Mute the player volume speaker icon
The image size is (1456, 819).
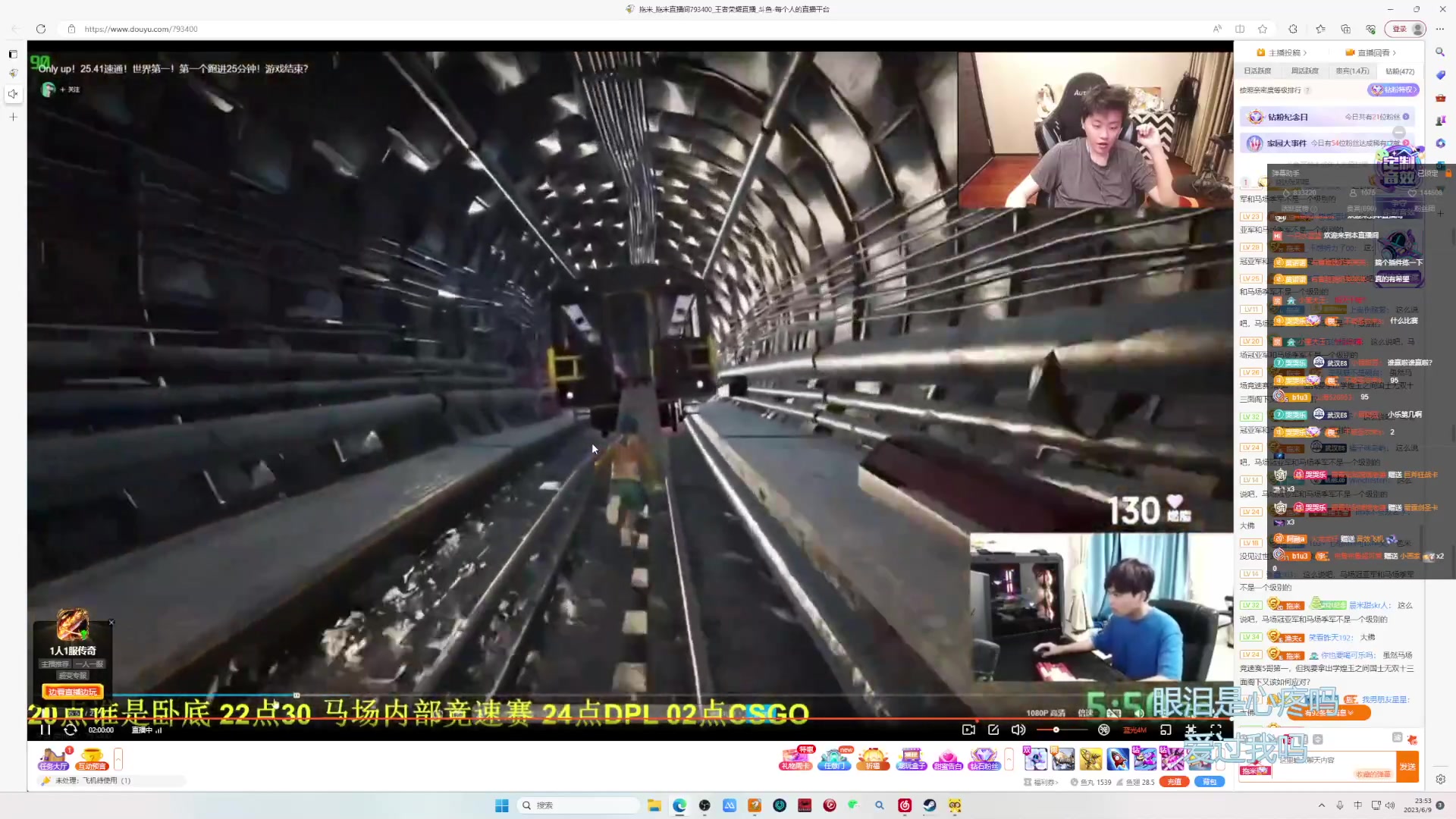(1018, 730)
